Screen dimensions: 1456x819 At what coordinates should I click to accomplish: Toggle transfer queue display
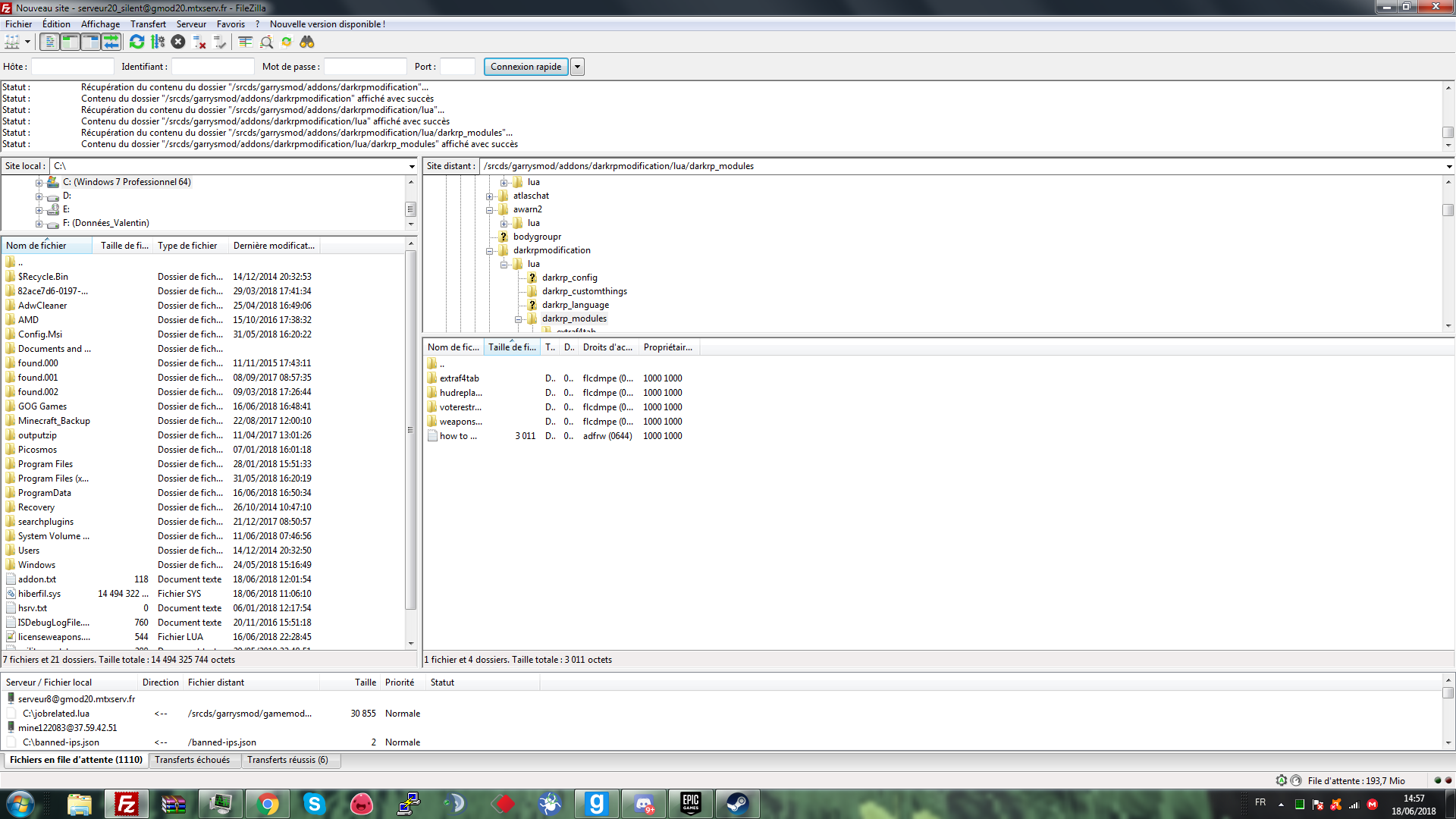(x=111, y=42)
